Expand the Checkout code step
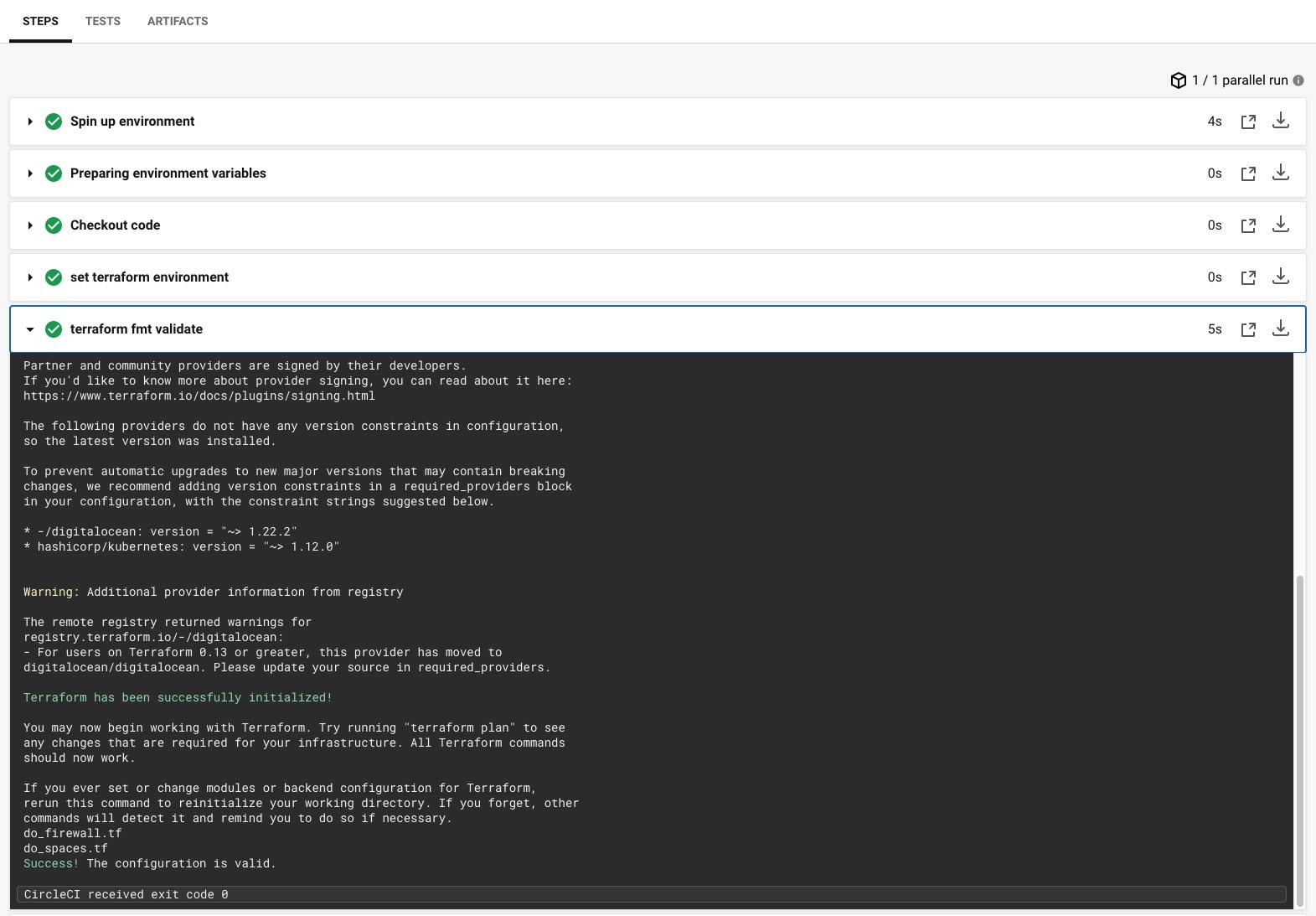Screen dimensions: 1316x916 (x=30, y=225)
